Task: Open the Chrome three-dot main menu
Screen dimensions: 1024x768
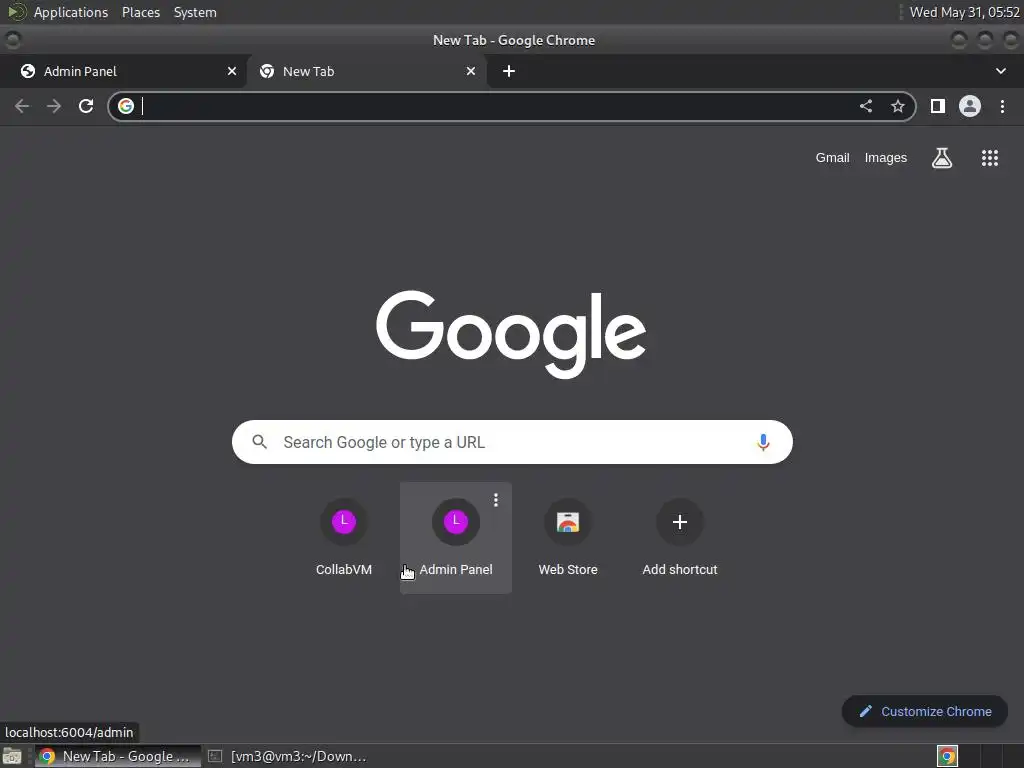Action: pos(1002,106)
